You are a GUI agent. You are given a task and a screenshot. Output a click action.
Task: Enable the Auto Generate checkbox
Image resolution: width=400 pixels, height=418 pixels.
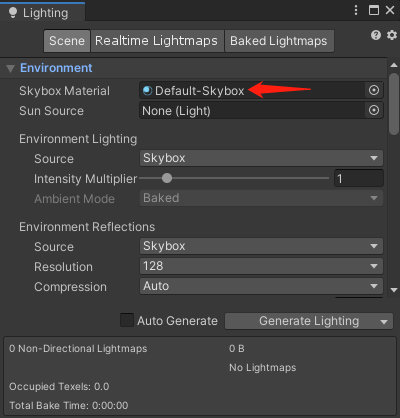[x=127, y=320]
